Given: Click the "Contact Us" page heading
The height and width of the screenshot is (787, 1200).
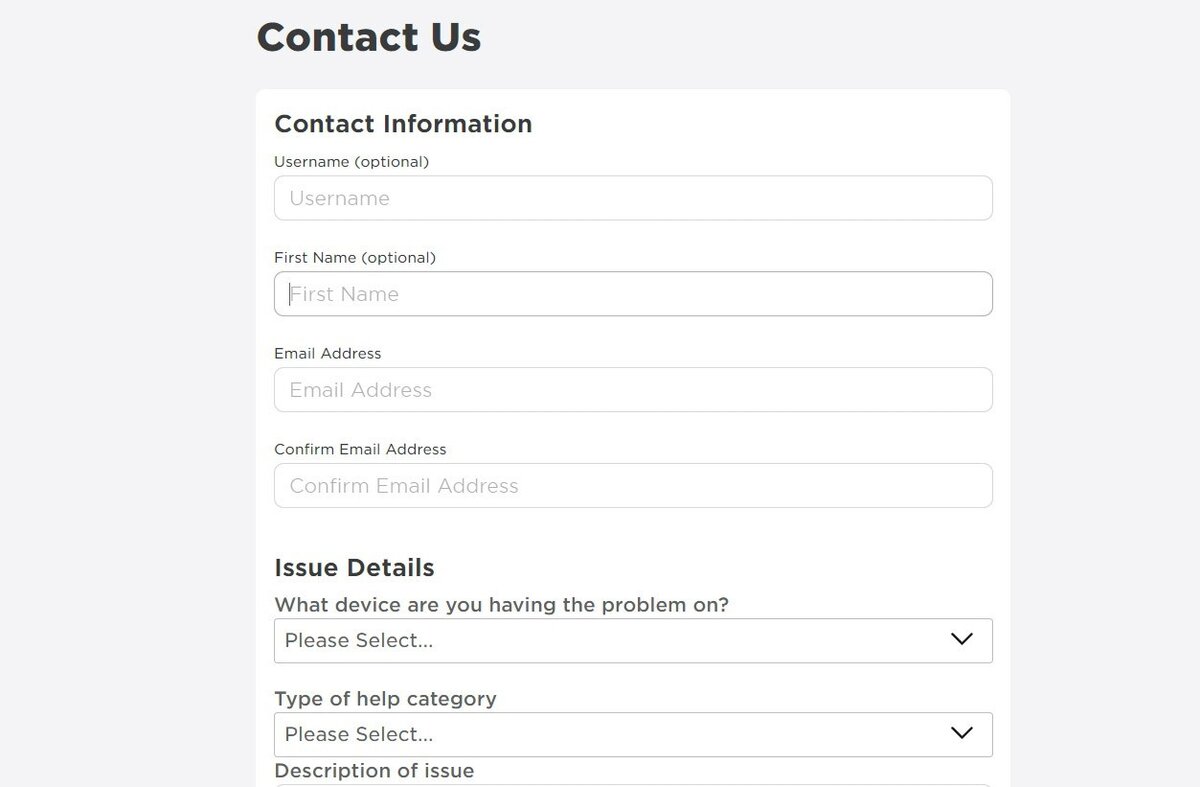Looking at the screenshot, I should (x=369, y=38).
